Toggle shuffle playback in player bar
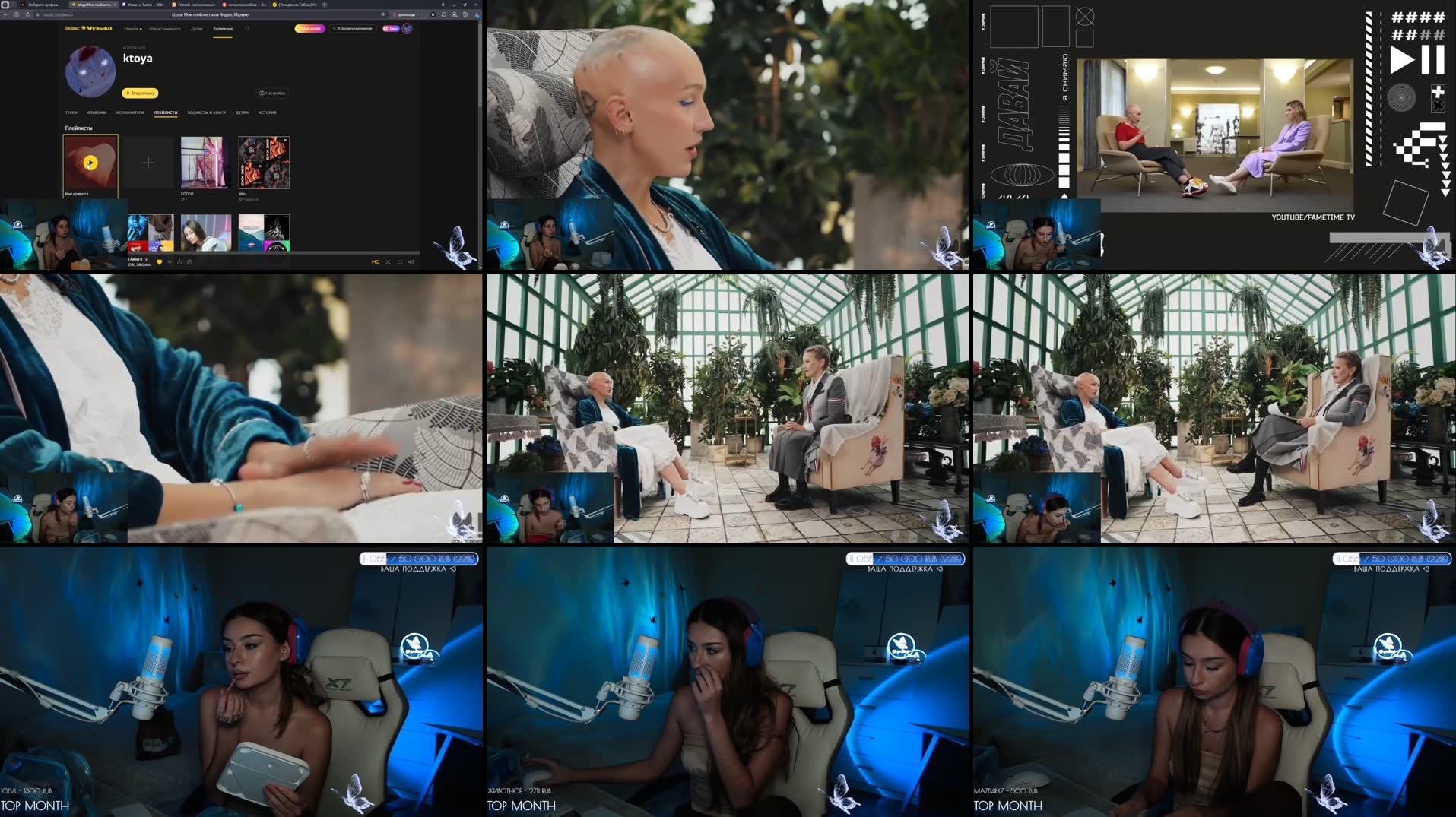This screenshot has height=817, width=1456. point(388,262)
